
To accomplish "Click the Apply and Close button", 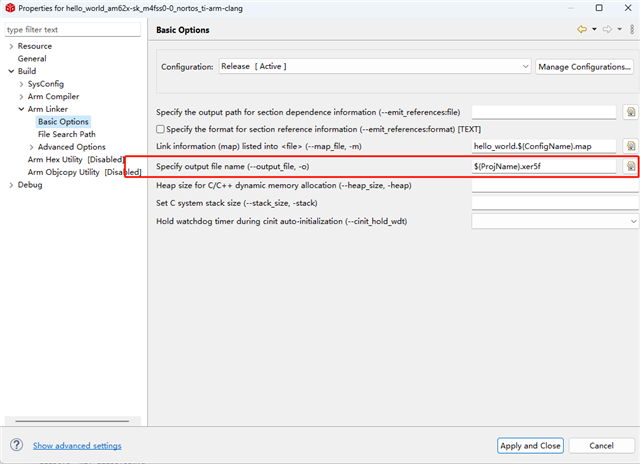I will [x=530, y=445].
